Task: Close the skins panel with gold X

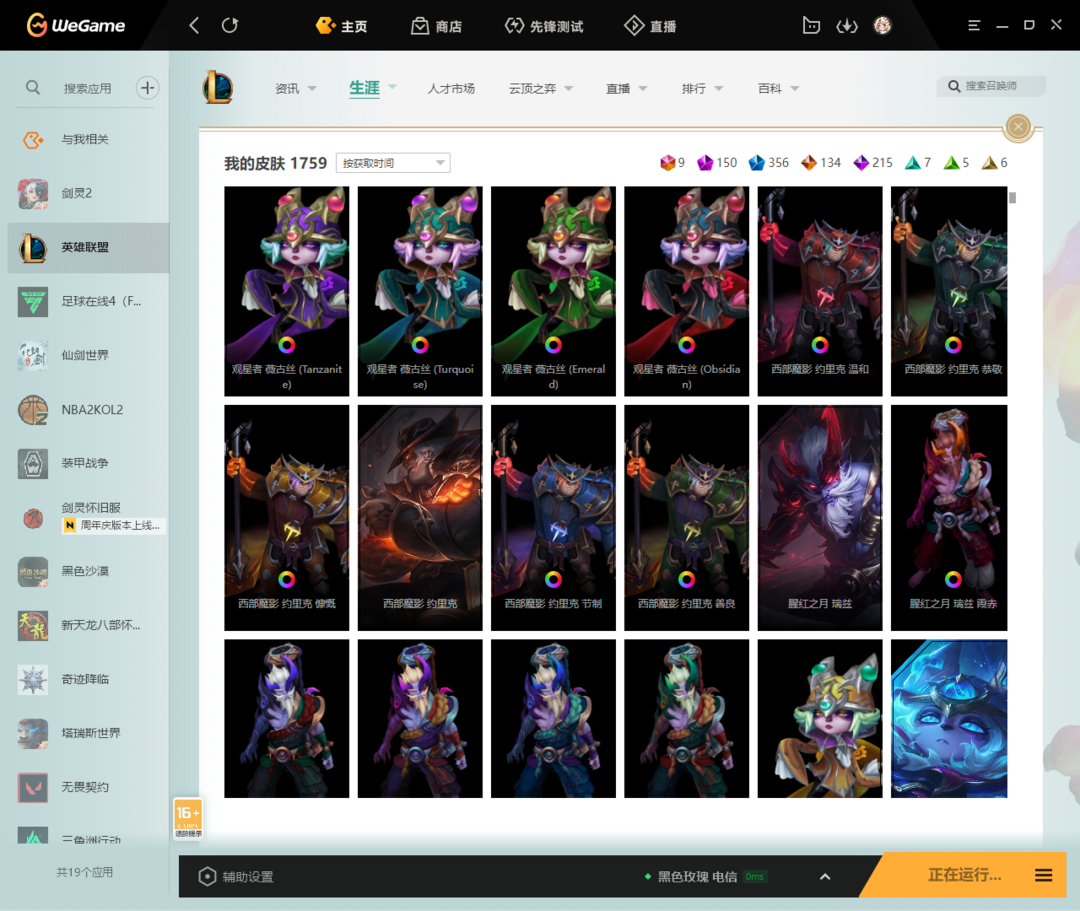Action: (1018, 127)
